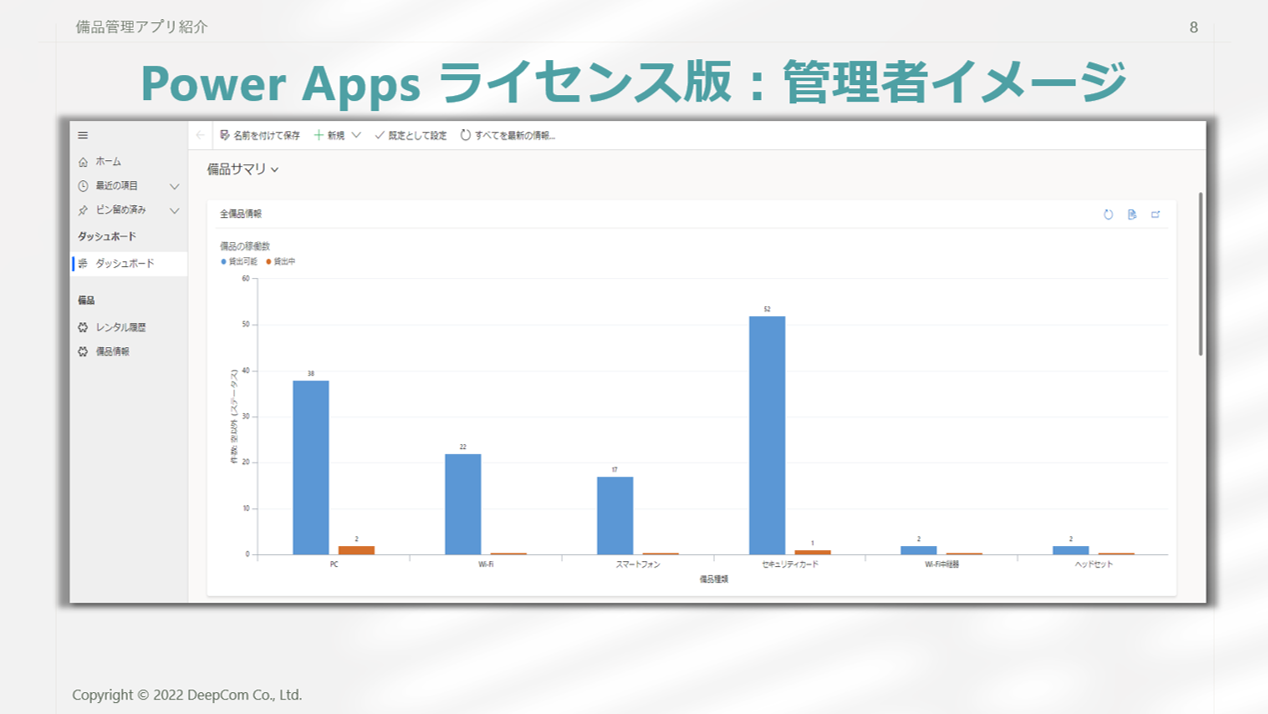
Task: Open the dropdown arrow next to 新規
Action: coord(356,135)
